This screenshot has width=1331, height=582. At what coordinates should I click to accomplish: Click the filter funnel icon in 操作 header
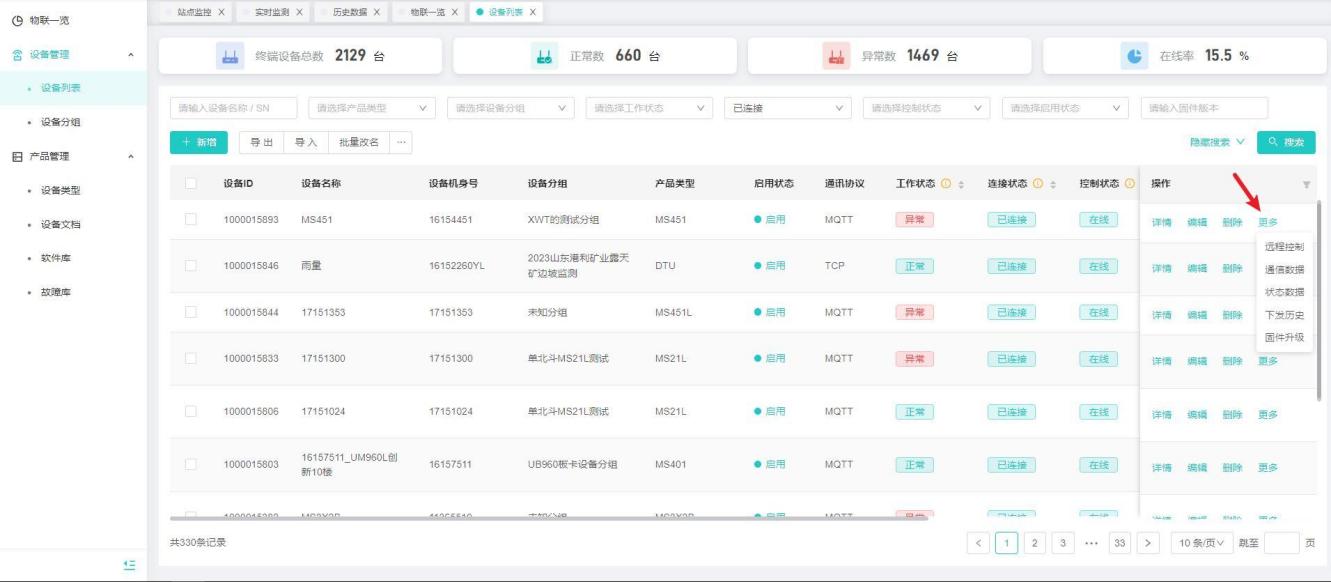(1306, 185)
